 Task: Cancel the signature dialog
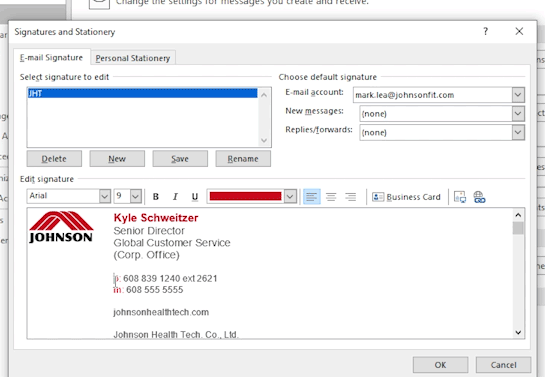coord(503,365)
